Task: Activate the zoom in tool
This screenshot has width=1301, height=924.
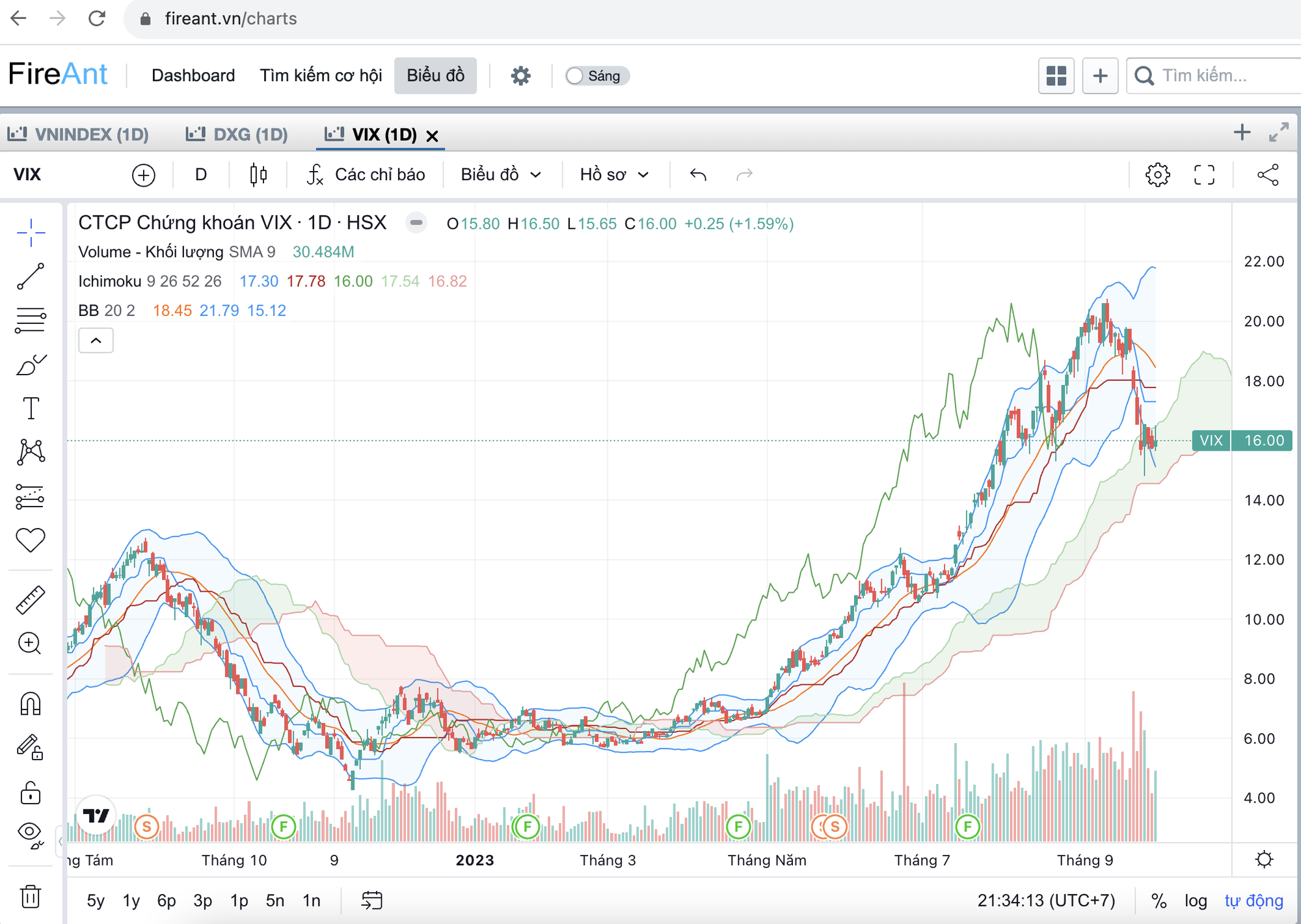Action: [31, 644]
